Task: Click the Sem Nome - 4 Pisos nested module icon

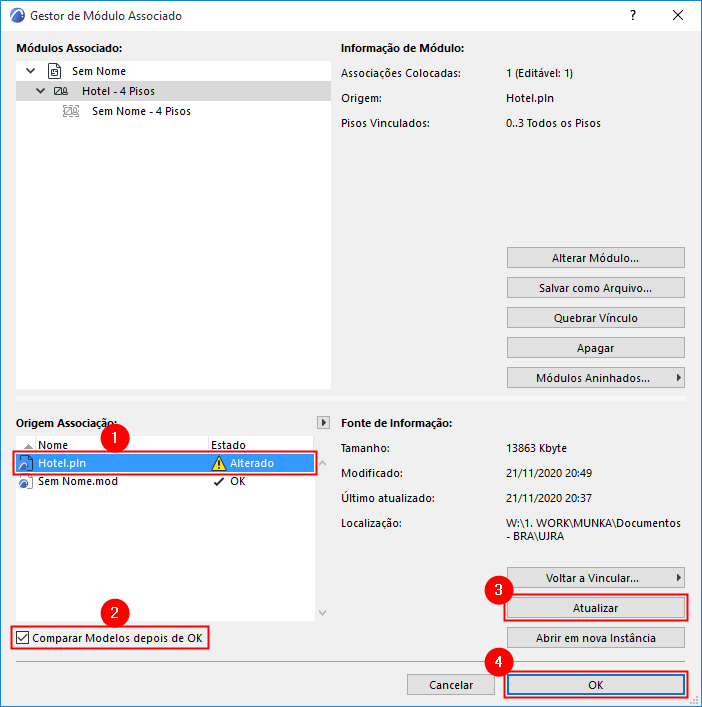Action: (x=71, y=111)
